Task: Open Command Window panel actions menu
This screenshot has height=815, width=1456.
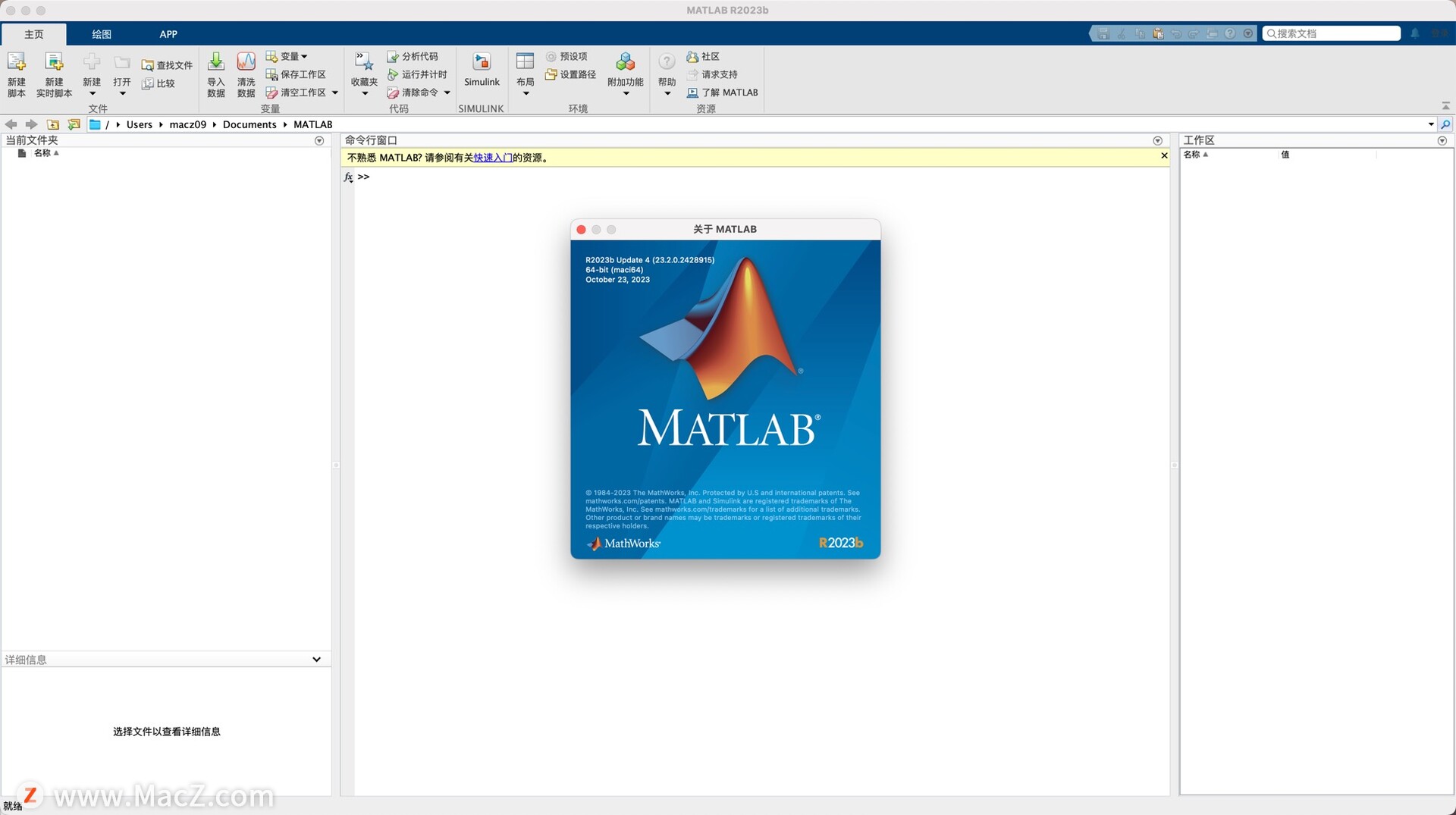Action: click(1157, 141)
